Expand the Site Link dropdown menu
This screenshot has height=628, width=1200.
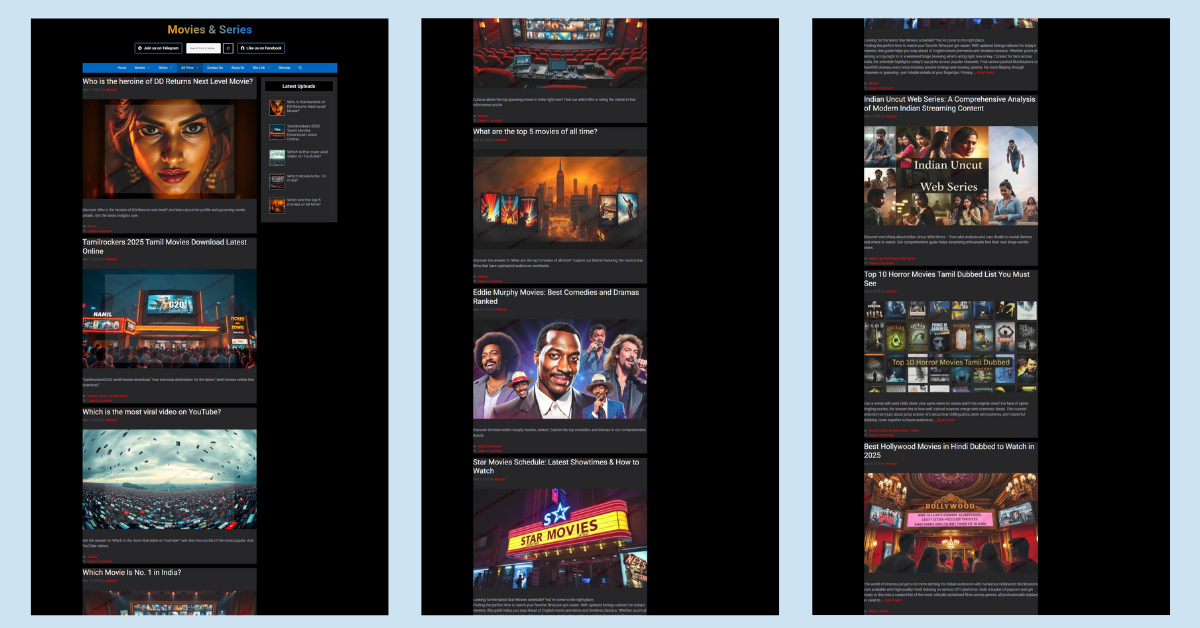coord(261,68)
